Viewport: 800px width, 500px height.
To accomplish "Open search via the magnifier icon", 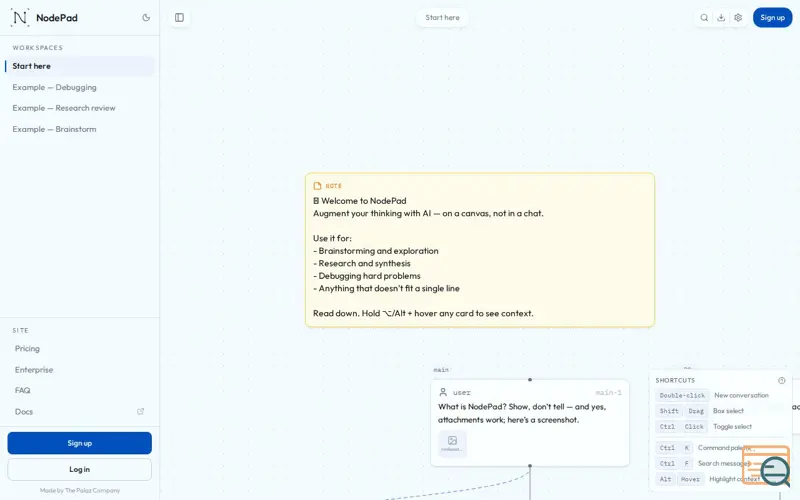I will pyautogui.click(x=704, y=17).
